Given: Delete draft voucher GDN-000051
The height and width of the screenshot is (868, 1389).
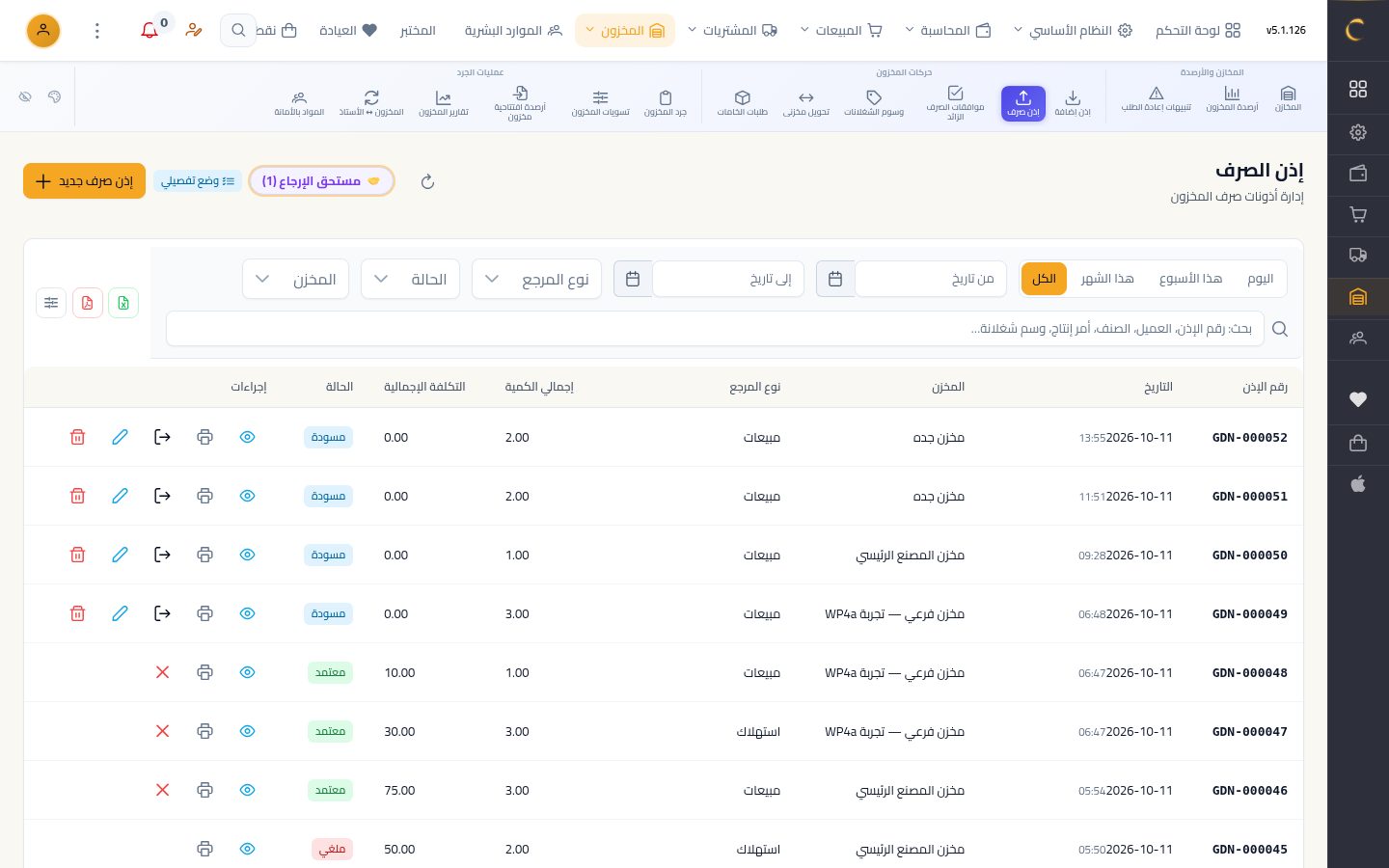Looking at the screenshot, I should 78,496.
